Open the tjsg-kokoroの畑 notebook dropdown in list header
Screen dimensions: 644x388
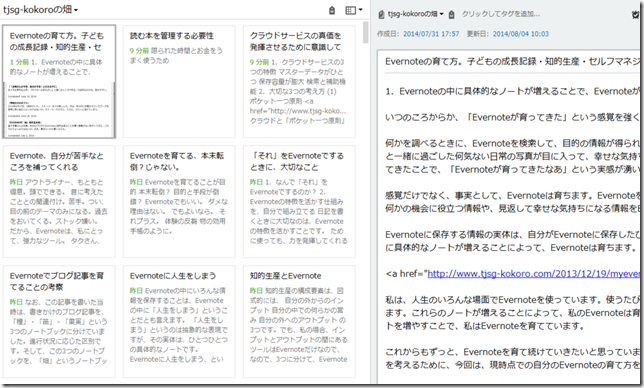40,9
